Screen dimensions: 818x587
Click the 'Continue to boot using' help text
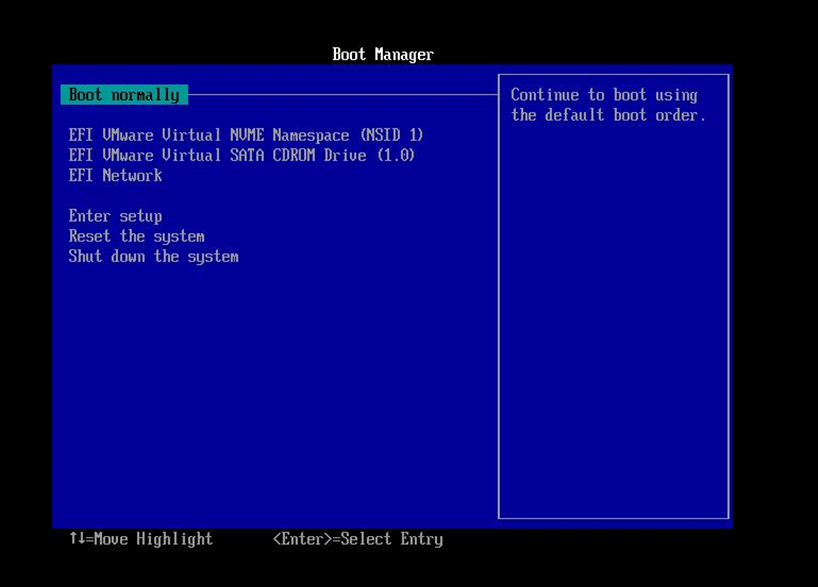(604, 95)
